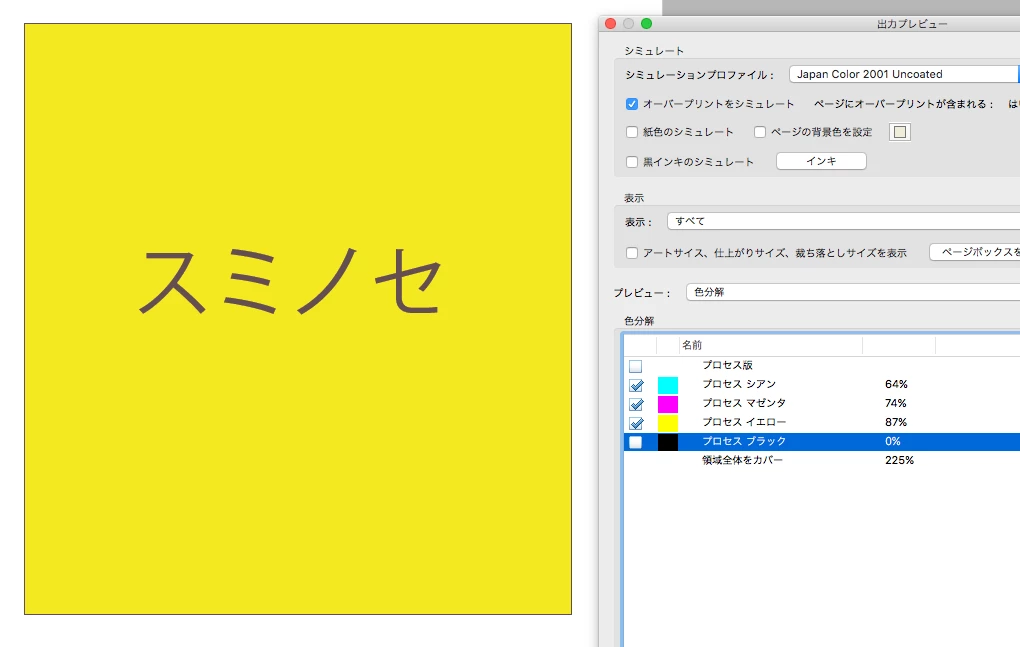Close the 出力プレビュー window

tap(610, 24)
